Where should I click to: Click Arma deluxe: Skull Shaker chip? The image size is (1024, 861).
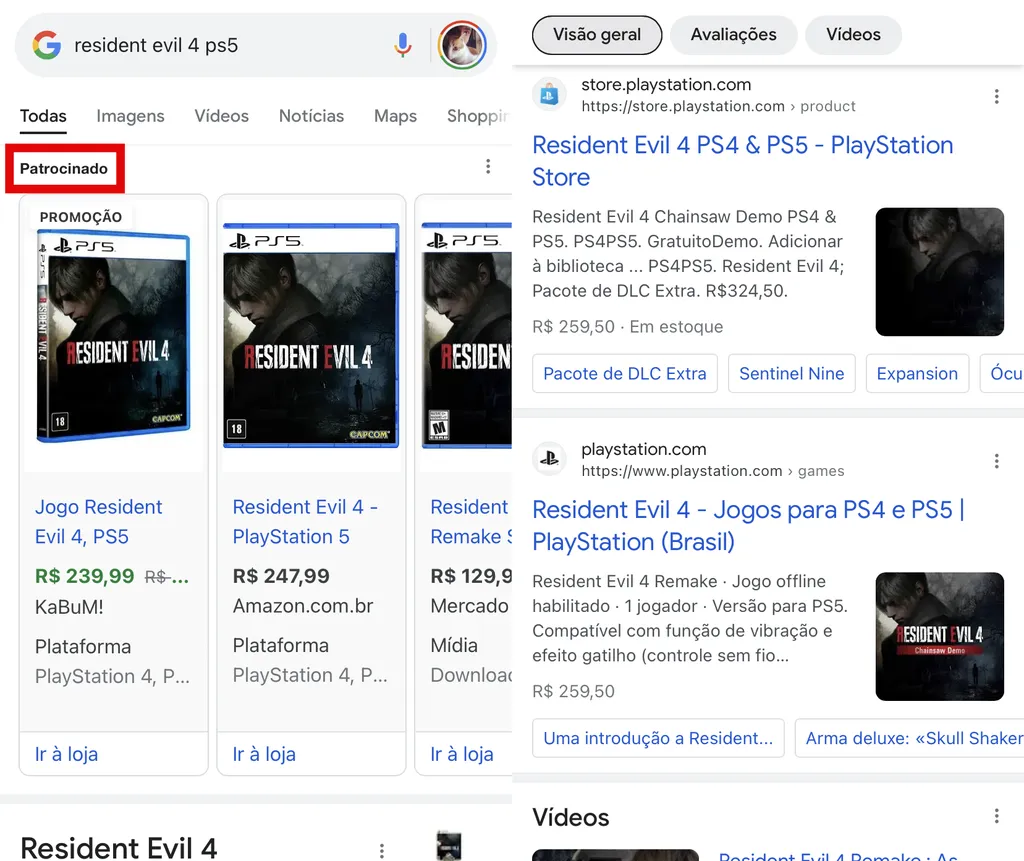tap(909, 738)
